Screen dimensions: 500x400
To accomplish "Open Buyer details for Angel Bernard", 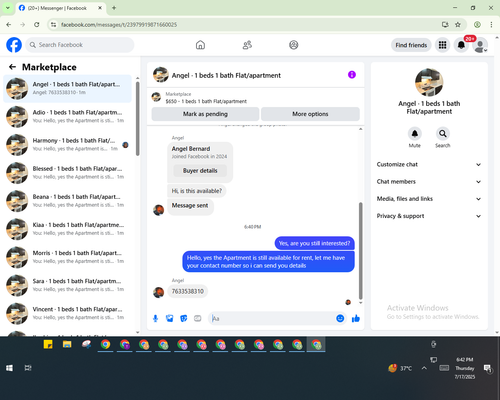I will (x=200, y=171).
